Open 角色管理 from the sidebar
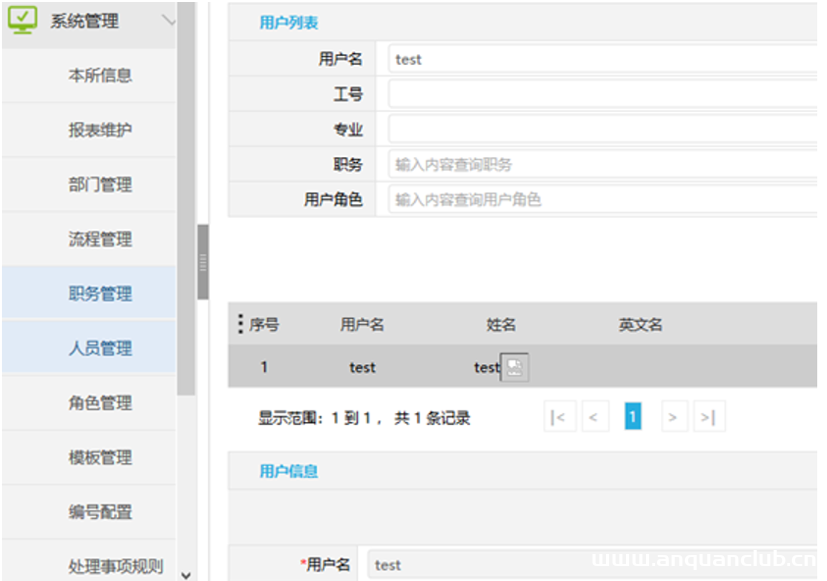 pos(100,403)
